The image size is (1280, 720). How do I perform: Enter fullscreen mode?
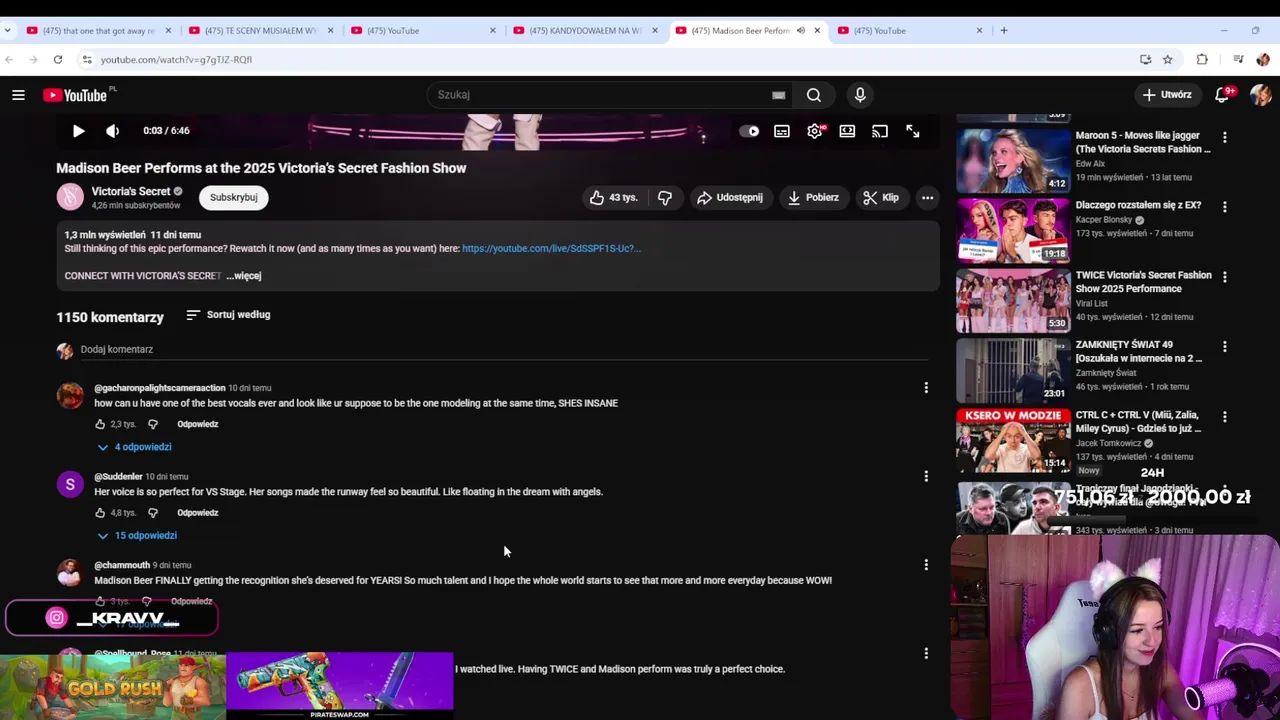[913, 131]
